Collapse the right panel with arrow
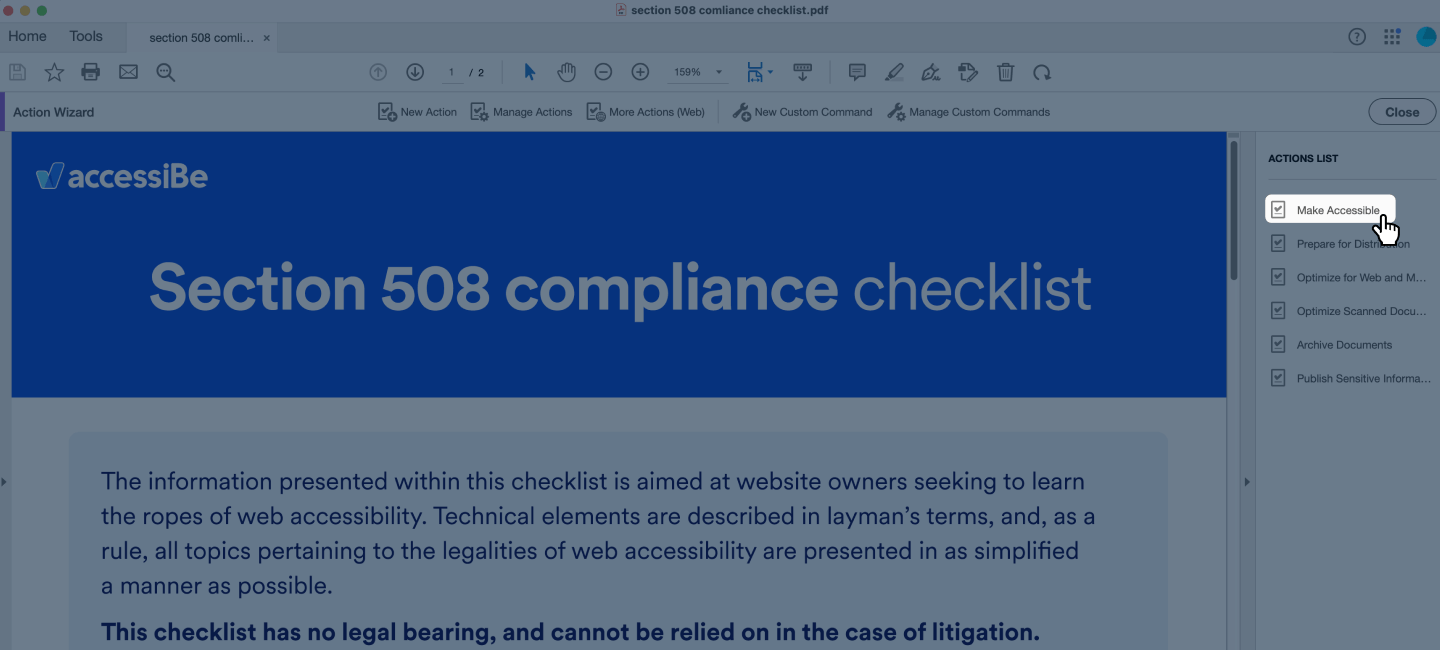Viewport: 1440px width, 650px height. coord(1246,482)
